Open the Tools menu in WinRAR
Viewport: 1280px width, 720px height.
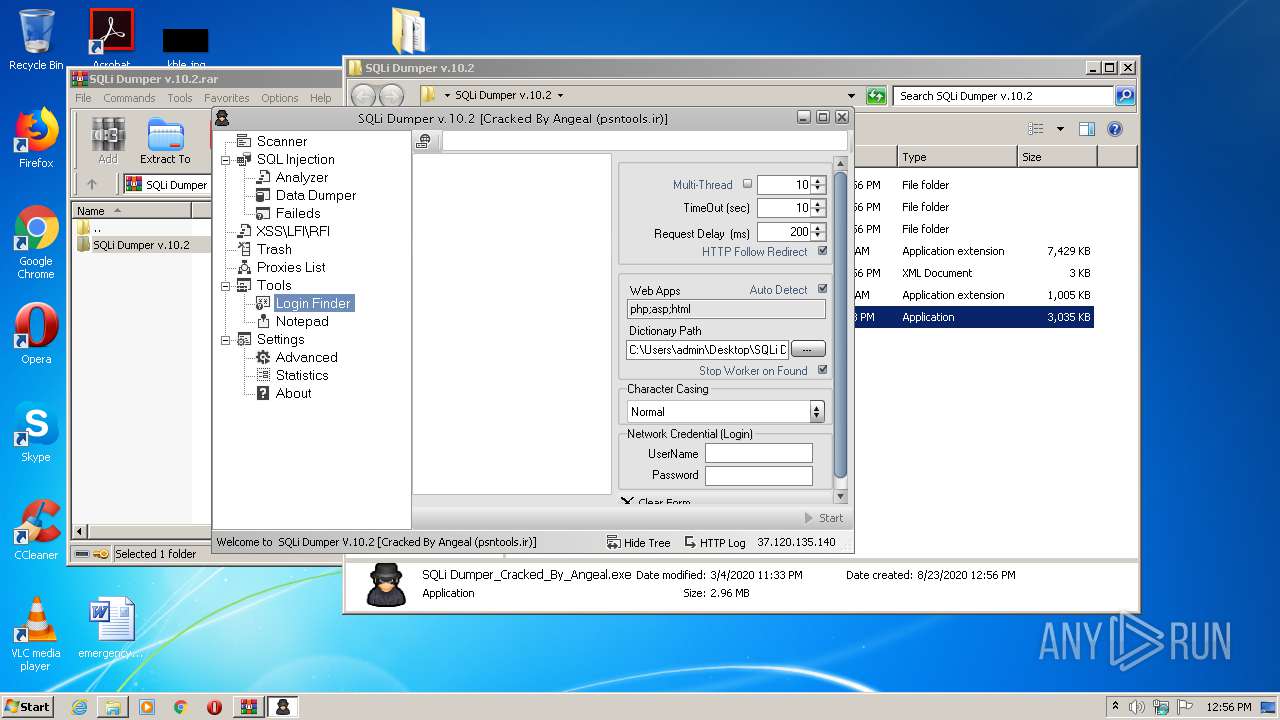180,98
